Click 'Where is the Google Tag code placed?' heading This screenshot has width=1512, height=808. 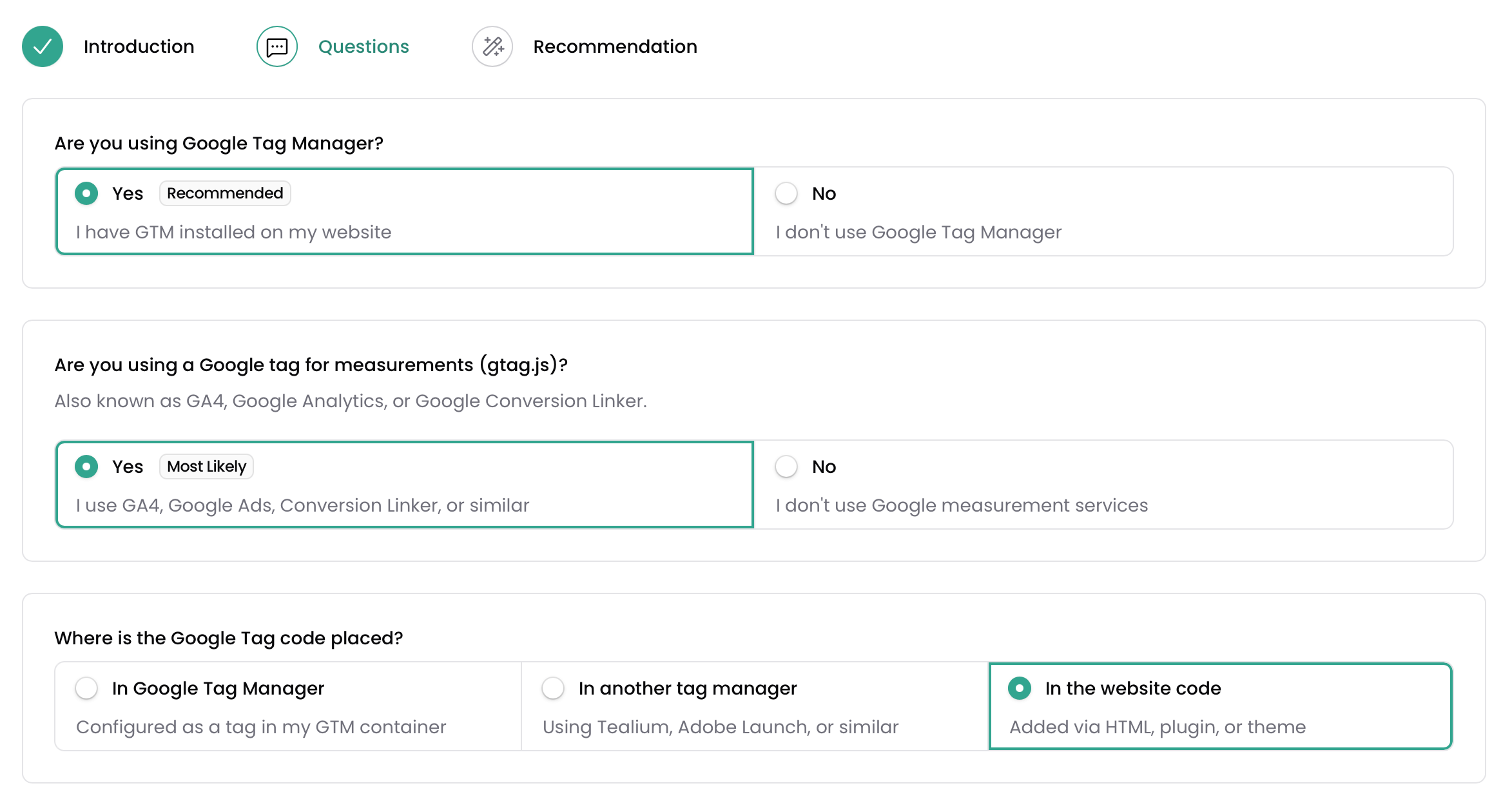(229, 638)
